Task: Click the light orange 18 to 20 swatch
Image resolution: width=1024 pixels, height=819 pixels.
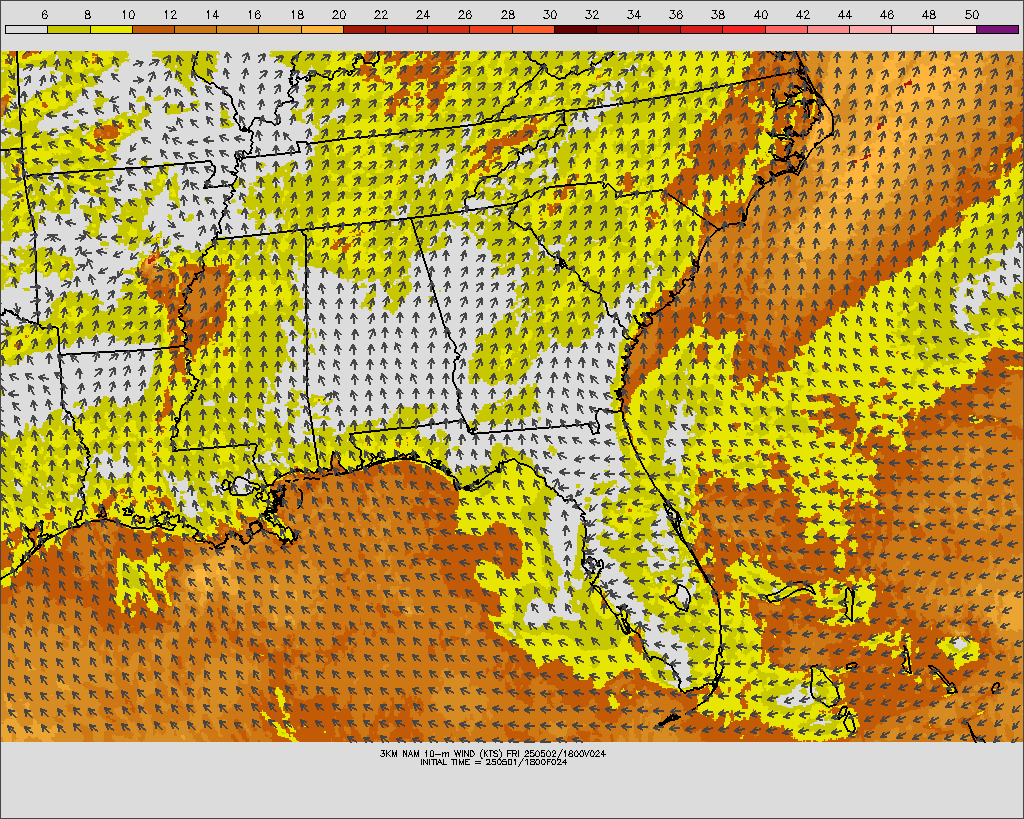Action: click(x=322, y=29)
